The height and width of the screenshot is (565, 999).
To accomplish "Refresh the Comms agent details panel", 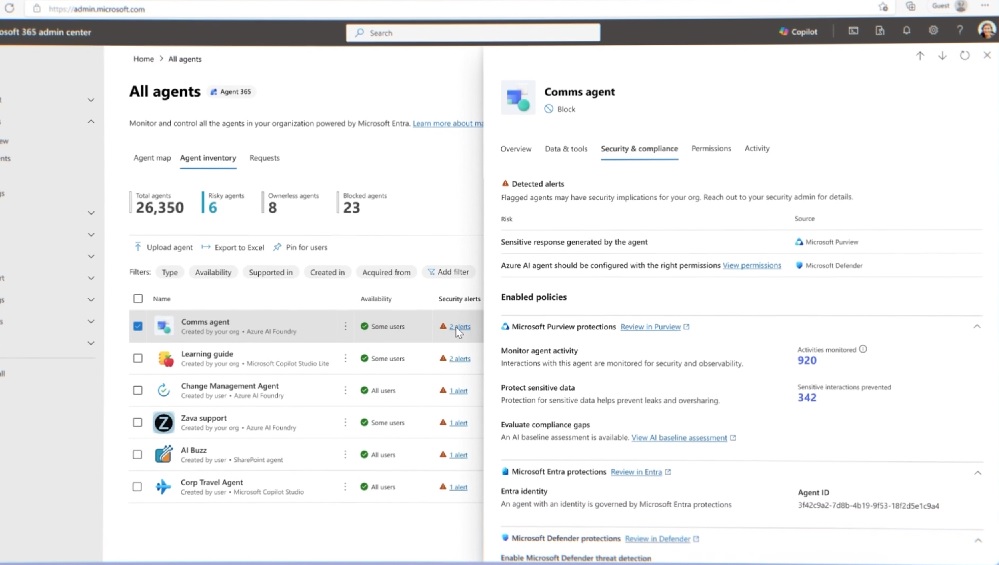I will [965, 56].
